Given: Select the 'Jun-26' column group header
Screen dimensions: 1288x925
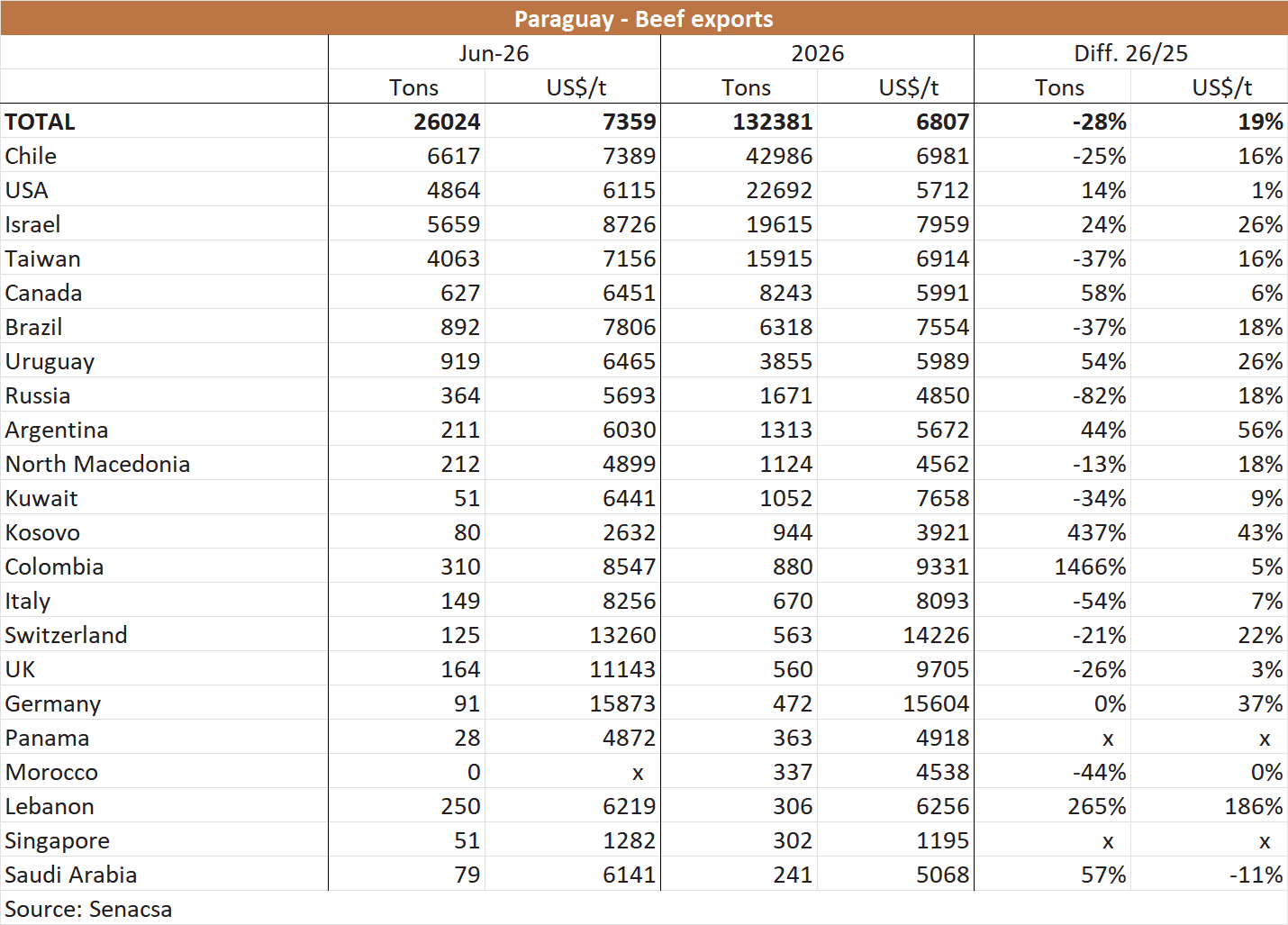Looking at the screenshot, I should tap(494, 53).
